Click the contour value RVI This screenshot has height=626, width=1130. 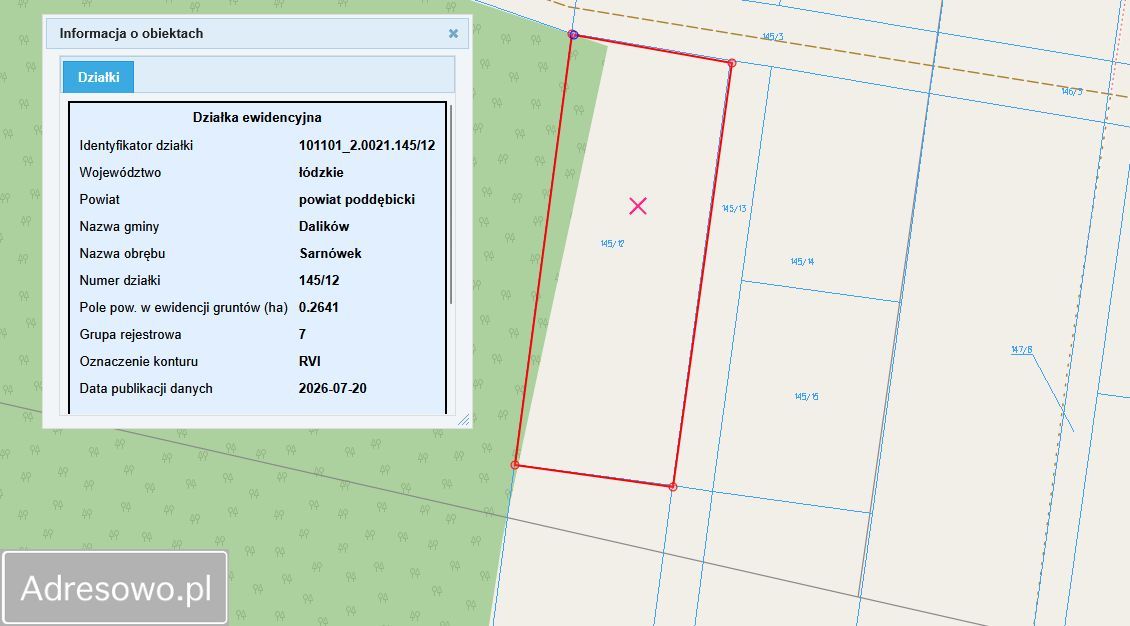309,362
